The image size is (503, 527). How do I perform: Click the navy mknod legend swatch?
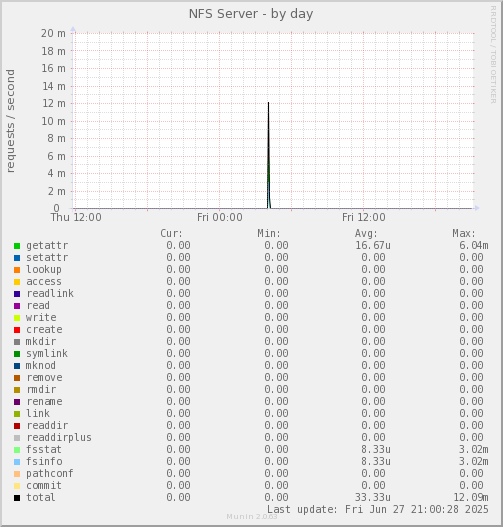[x=17, y=366]
